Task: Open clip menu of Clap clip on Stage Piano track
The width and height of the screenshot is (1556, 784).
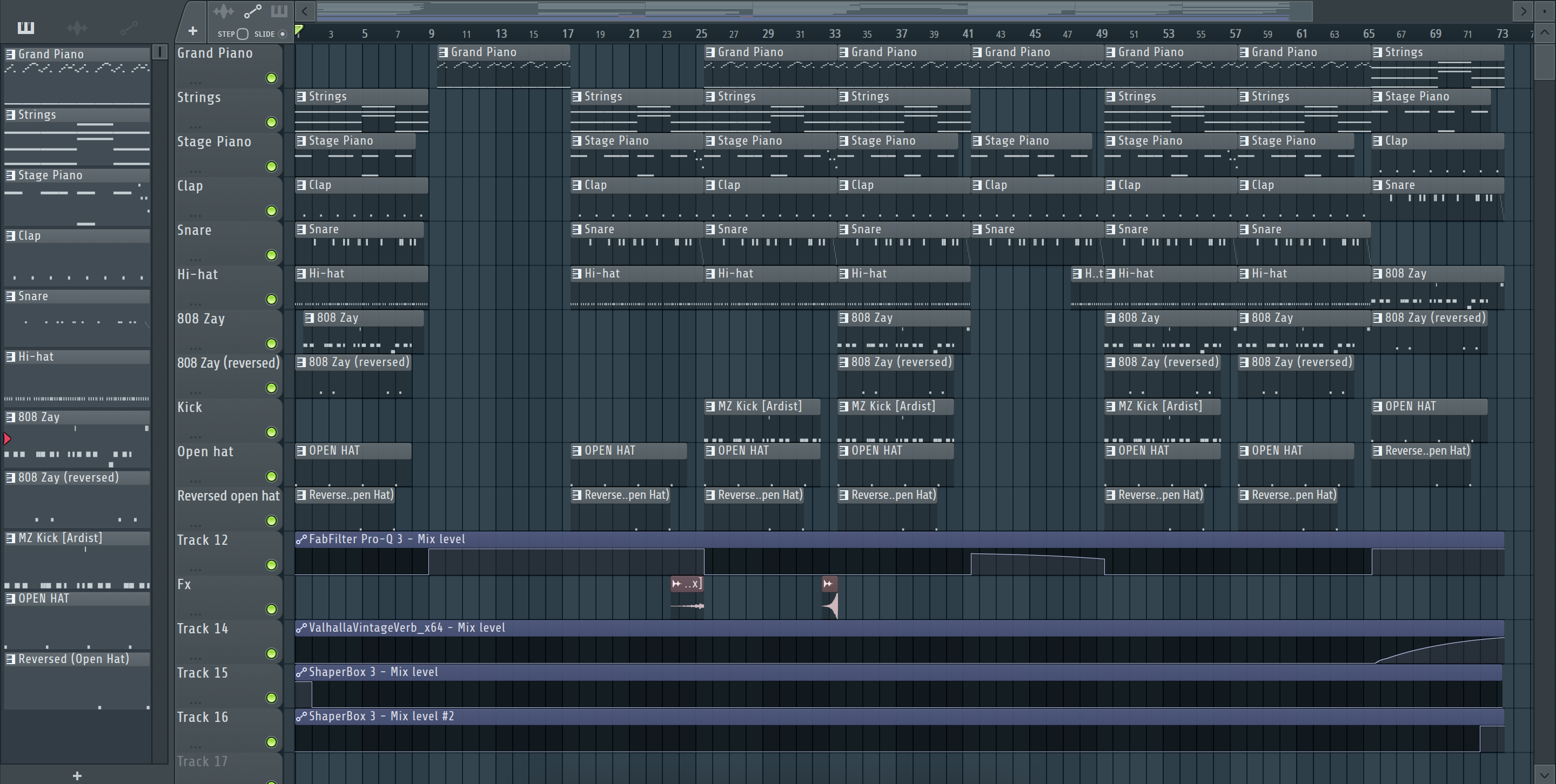Action: point(1377,140)
